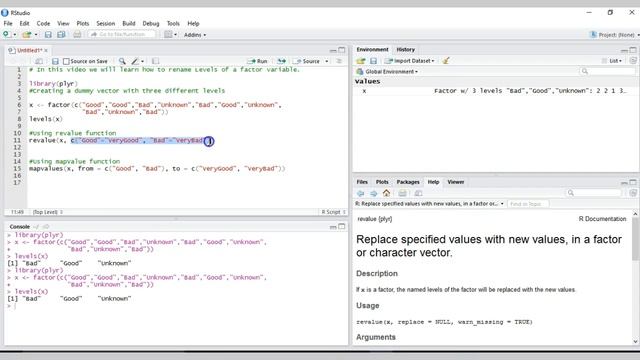
Task: Click the Compile Report notebook icon
Action: tap(156, 61)
